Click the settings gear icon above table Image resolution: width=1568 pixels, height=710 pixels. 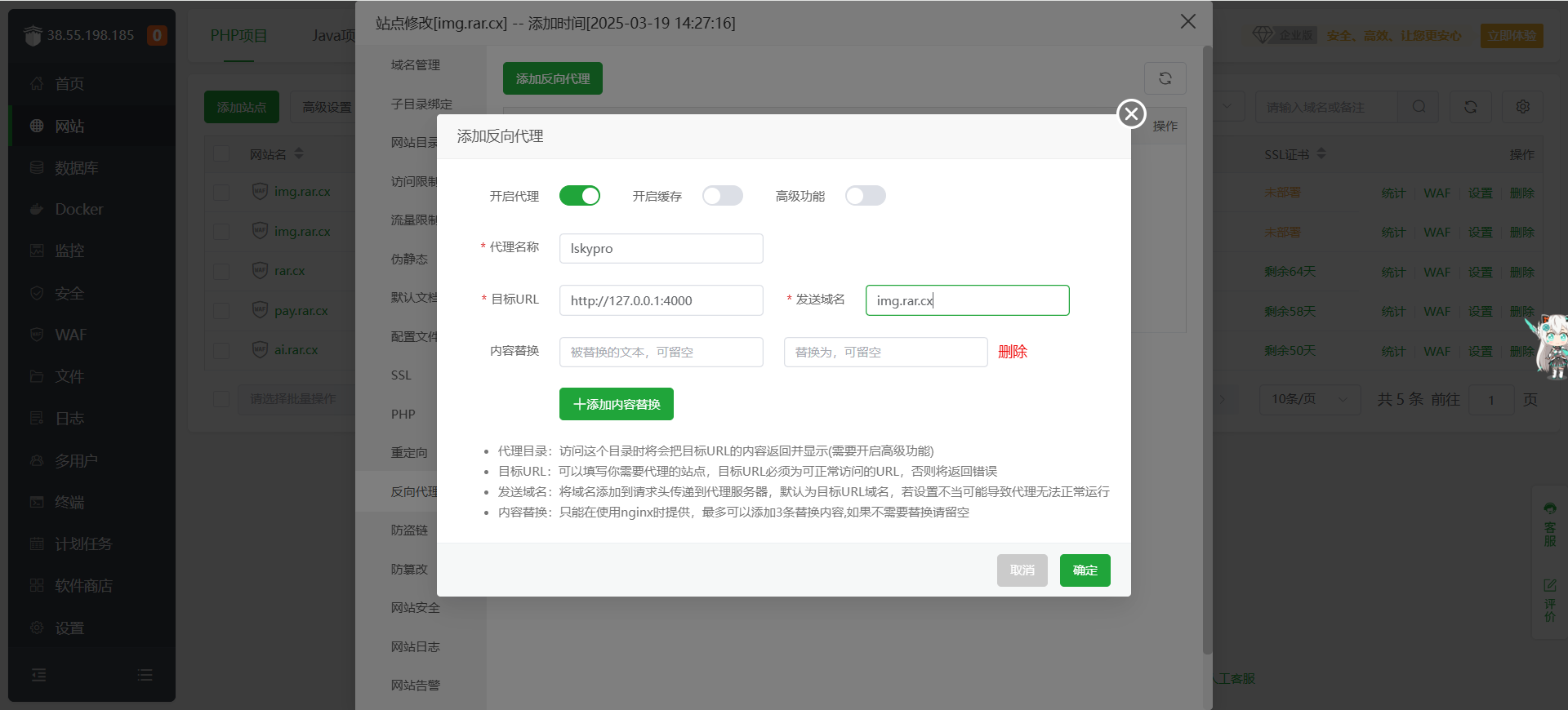1522,107
